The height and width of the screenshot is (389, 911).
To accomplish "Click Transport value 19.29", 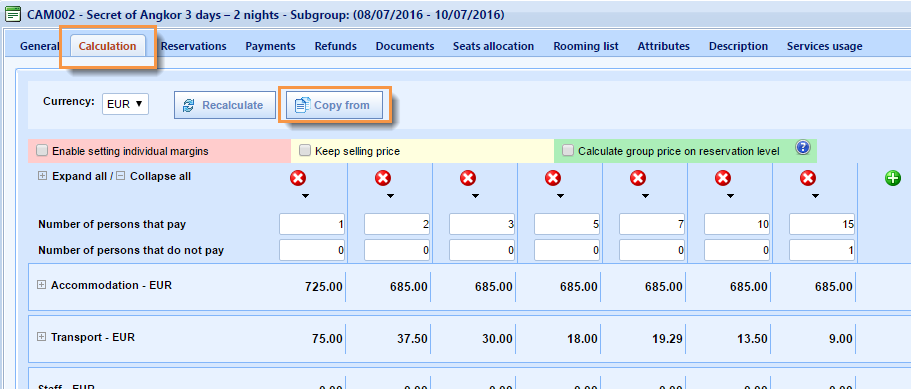I will tap(667, 338).
